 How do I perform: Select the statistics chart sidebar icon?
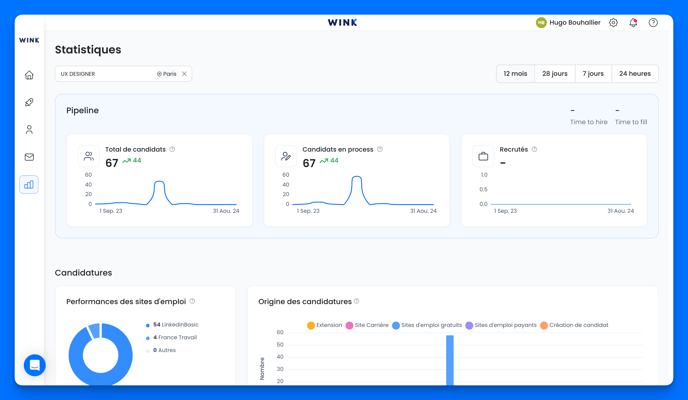29,184
